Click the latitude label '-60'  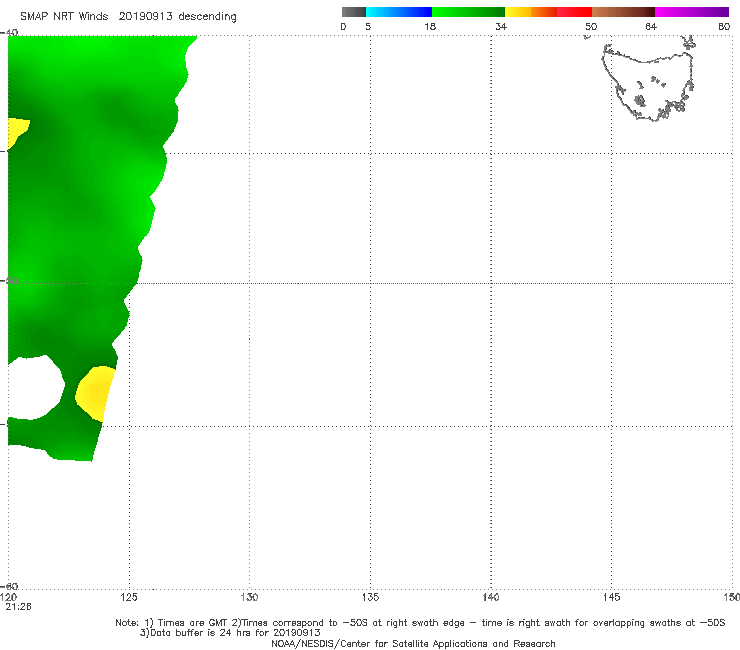pos(10,586)
